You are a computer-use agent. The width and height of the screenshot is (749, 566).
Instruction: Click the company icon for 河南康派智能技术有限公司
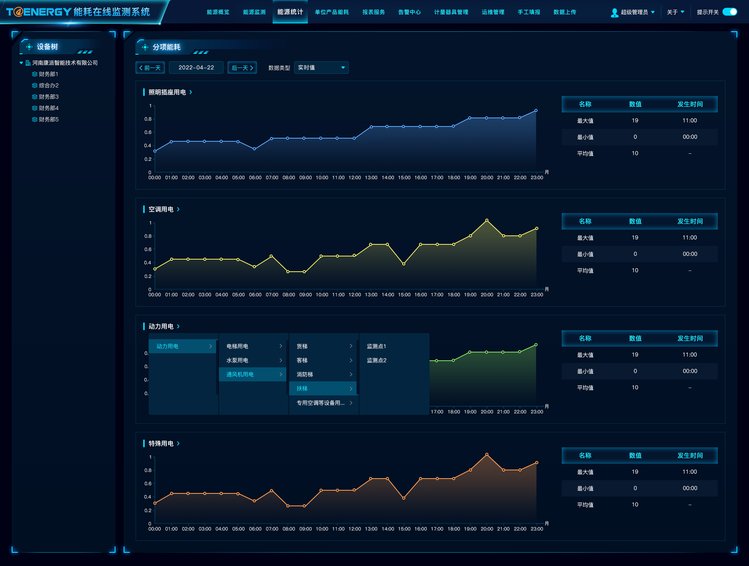pyautogui.click(x=28, y=62)
